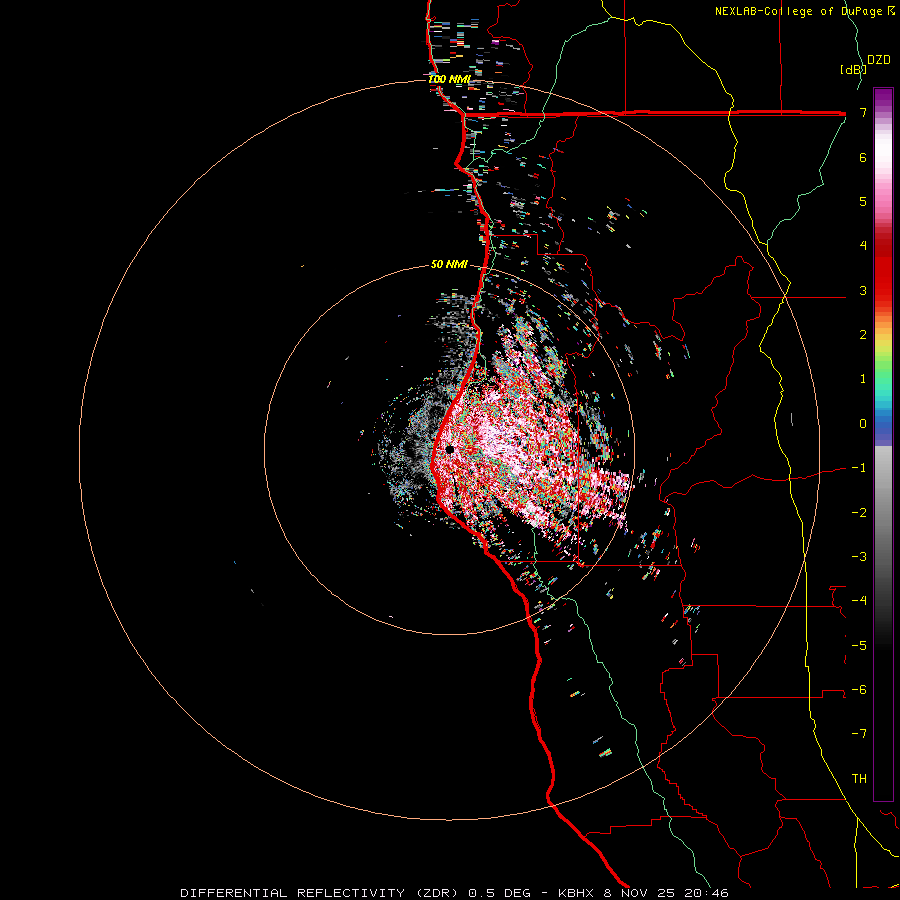Click the DZD product label
The width and height of the screenshot is (900, 900).
(x=879, y=60)
